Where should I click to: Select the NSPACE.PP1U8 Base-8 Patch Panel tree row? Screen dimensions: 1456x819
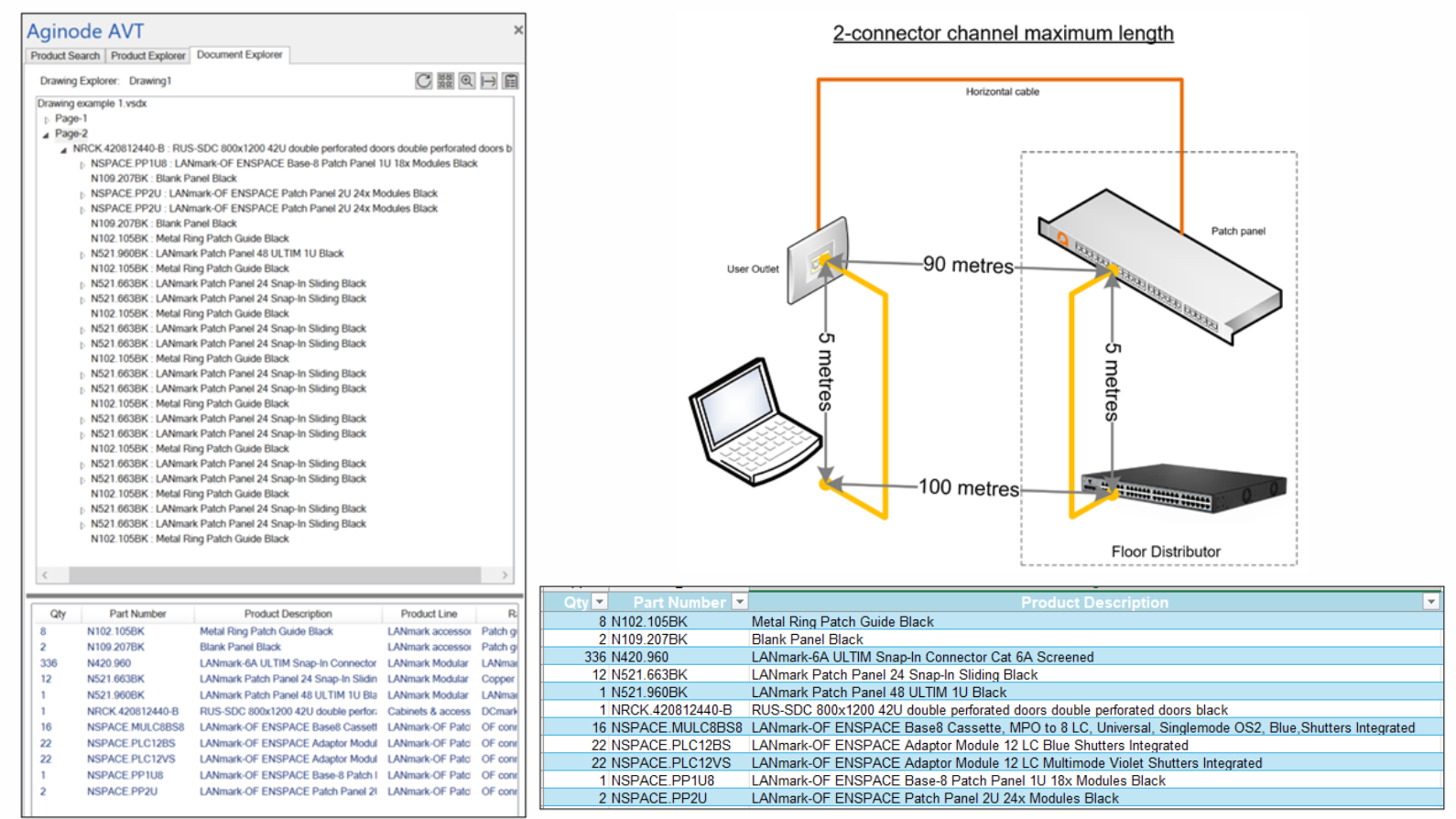(284, 164)
